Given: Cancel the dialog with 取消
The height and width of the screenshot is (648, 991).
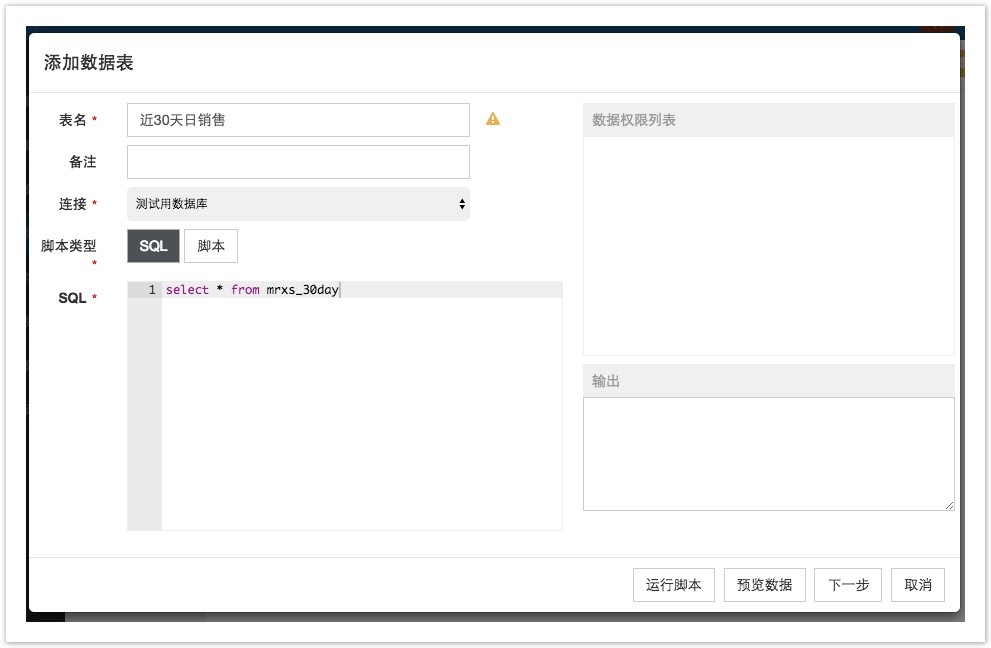Looking at the screenshot, I should [x=918, y=585].
